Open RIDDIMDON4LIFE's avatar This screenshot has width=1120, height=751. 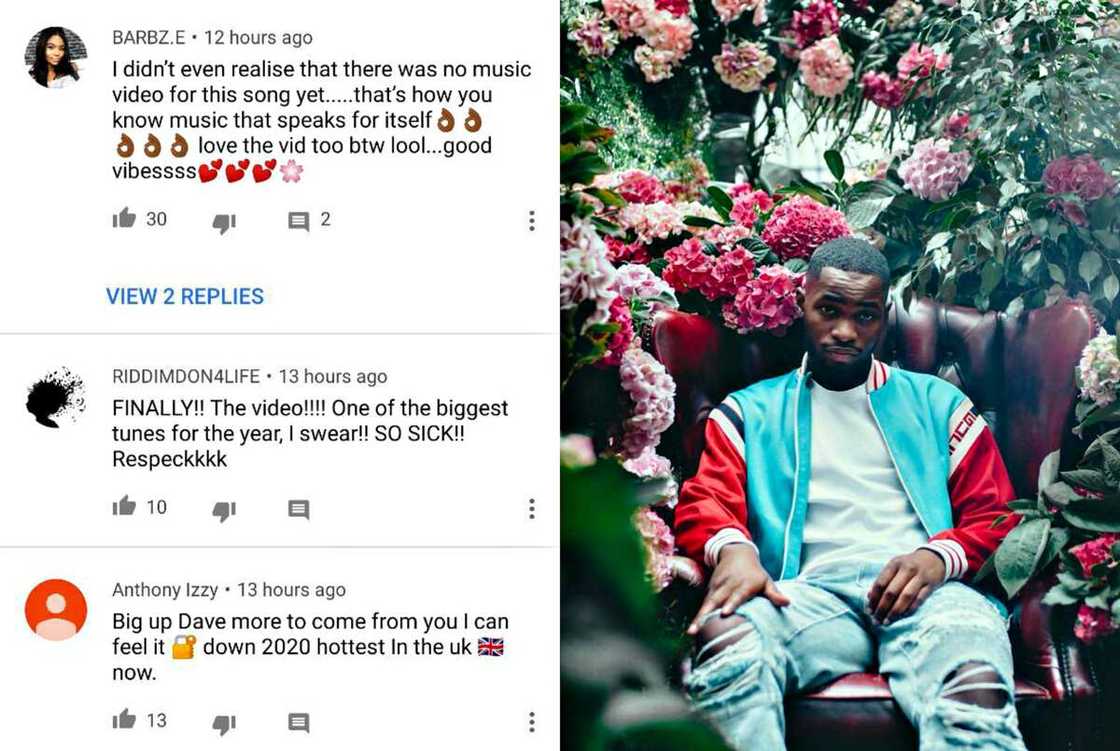coord(56,397)
